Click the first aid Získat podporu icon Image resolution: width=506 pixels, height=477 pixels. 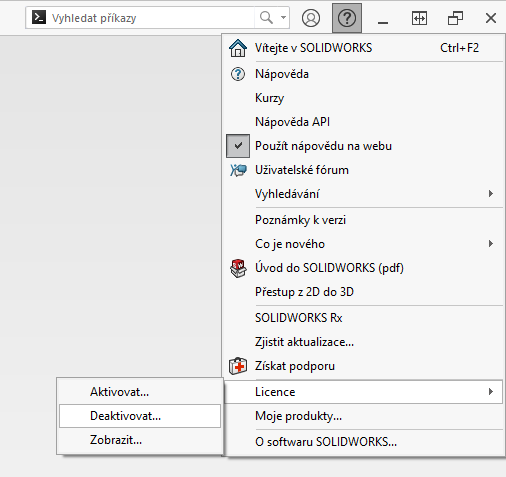238,366
